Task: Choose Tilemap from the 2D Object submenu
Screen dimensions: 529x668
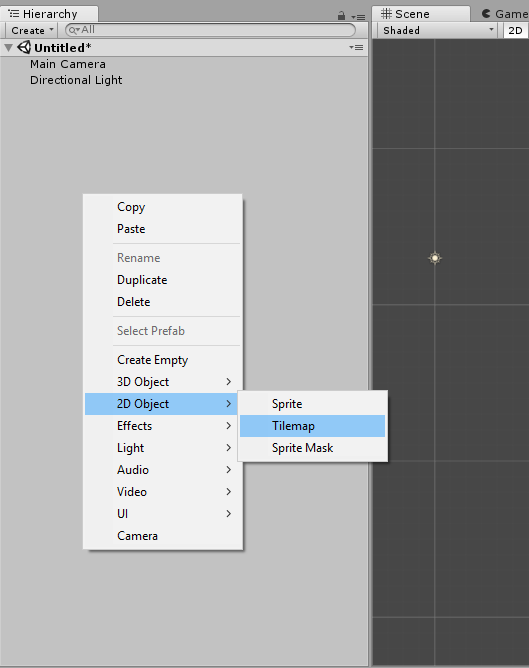Action: click(312, 426)
